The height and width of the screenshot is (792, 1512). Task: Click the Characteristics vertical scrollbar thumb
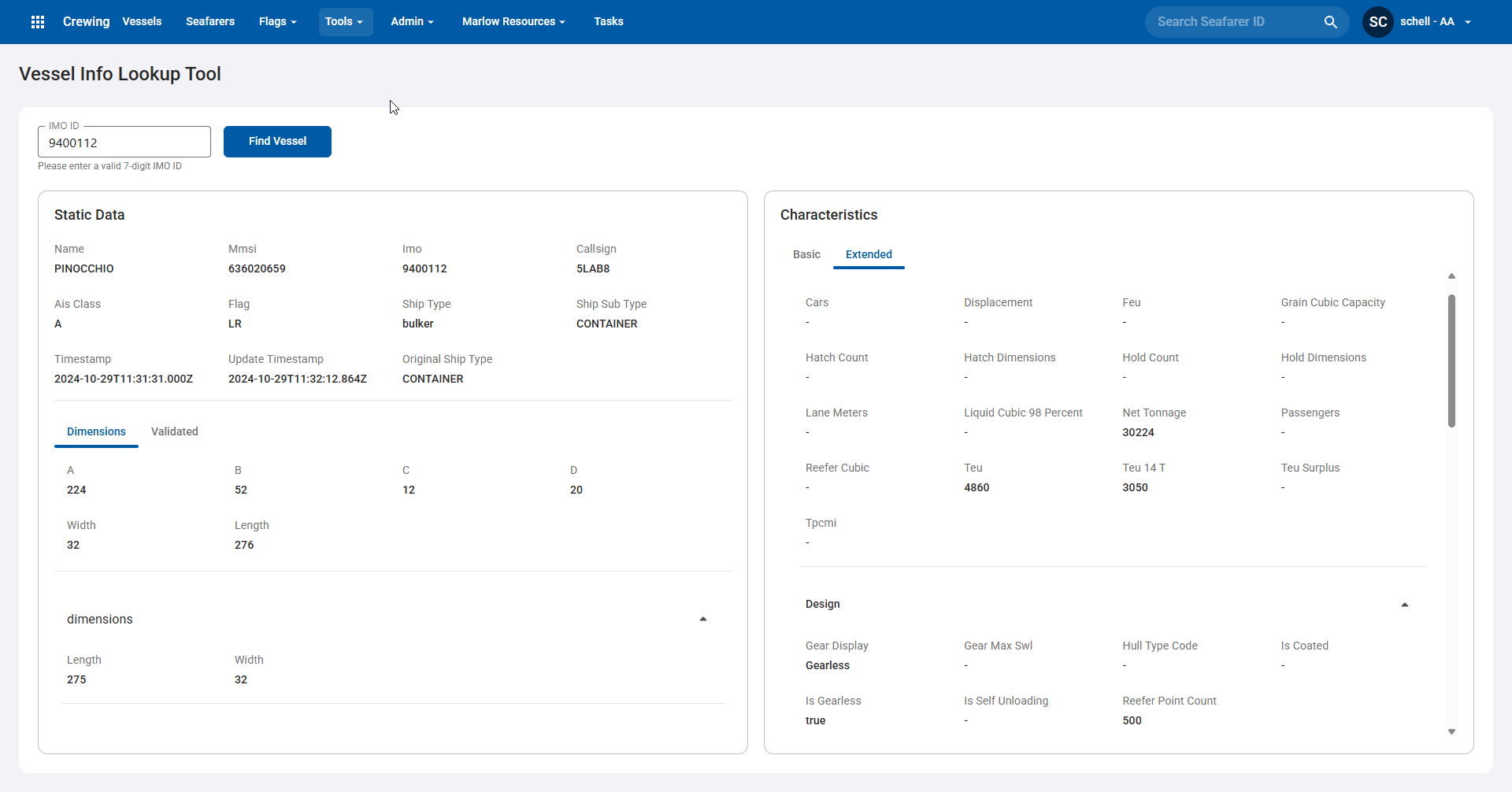(1451, 361)
